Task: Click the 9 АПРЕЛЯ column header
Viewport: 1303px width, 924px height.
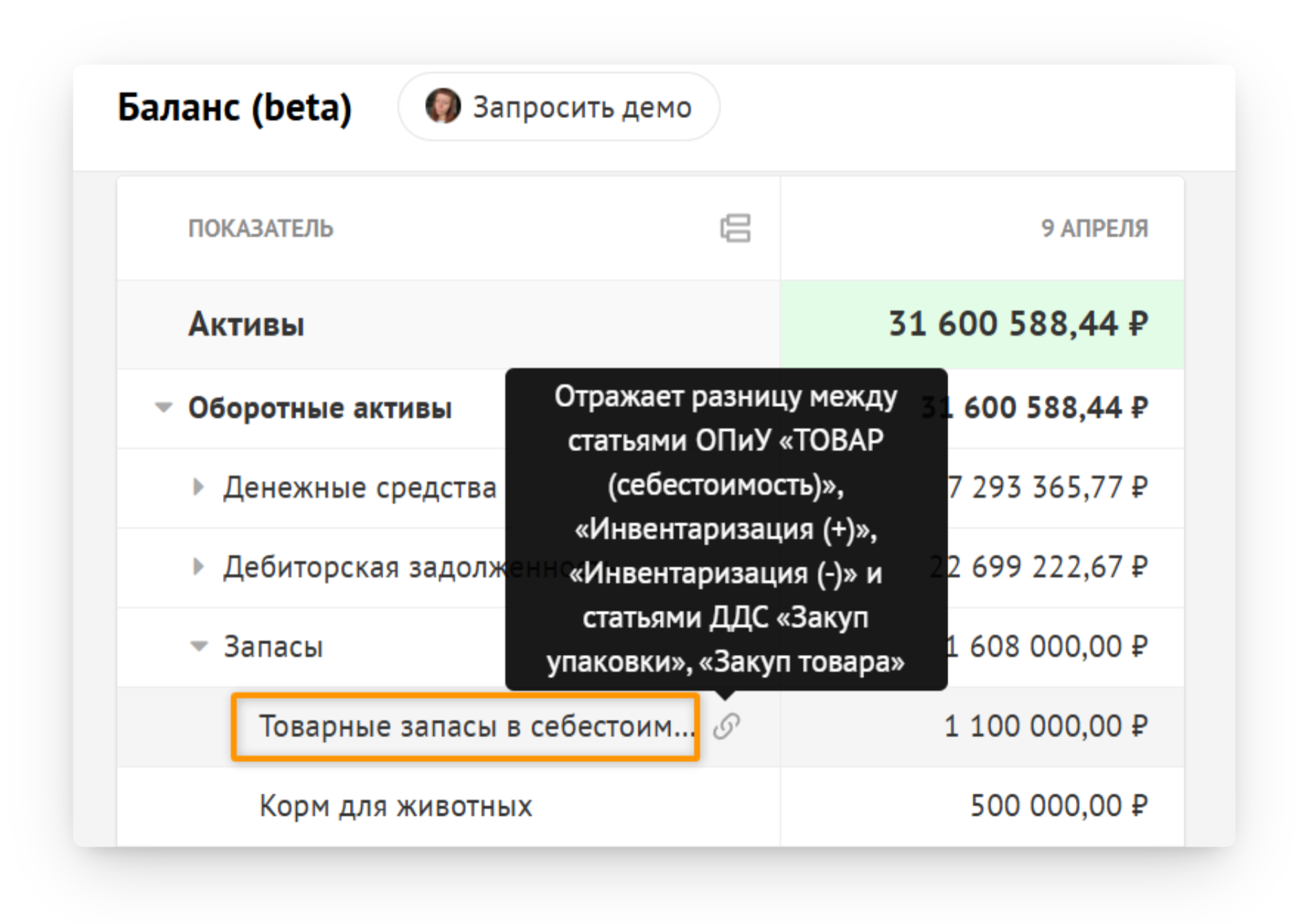Action: [1095, 228]
